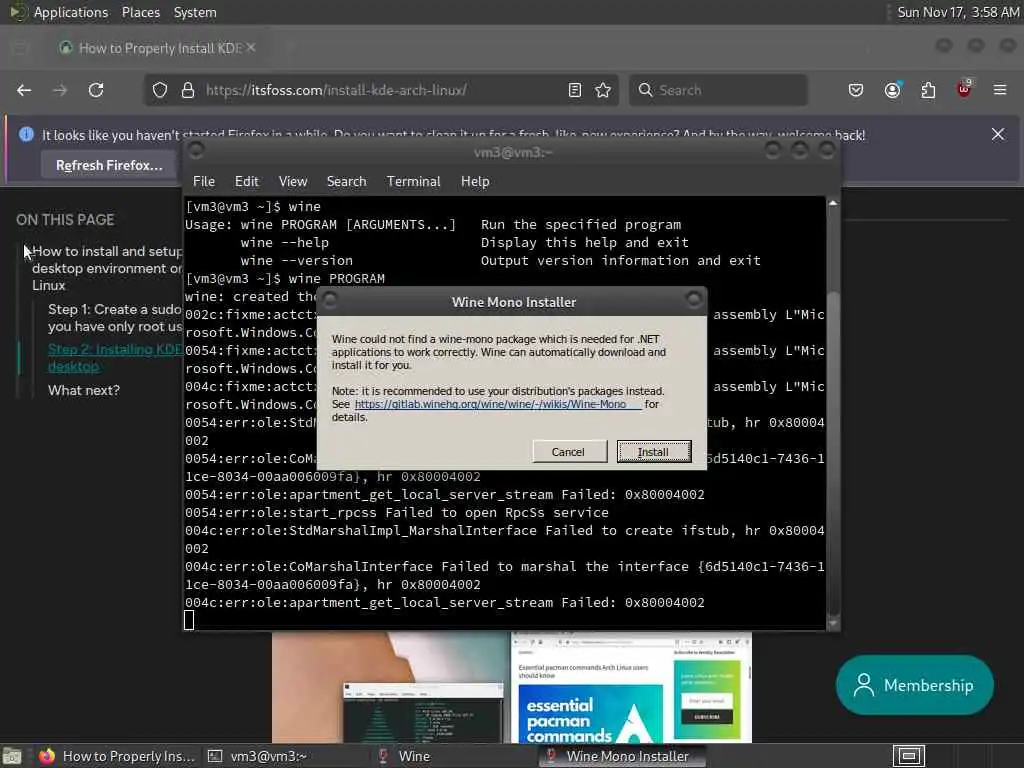Click the terminal window menu button
This screenshot has height=768, width=1024.
tap(195, 151)
